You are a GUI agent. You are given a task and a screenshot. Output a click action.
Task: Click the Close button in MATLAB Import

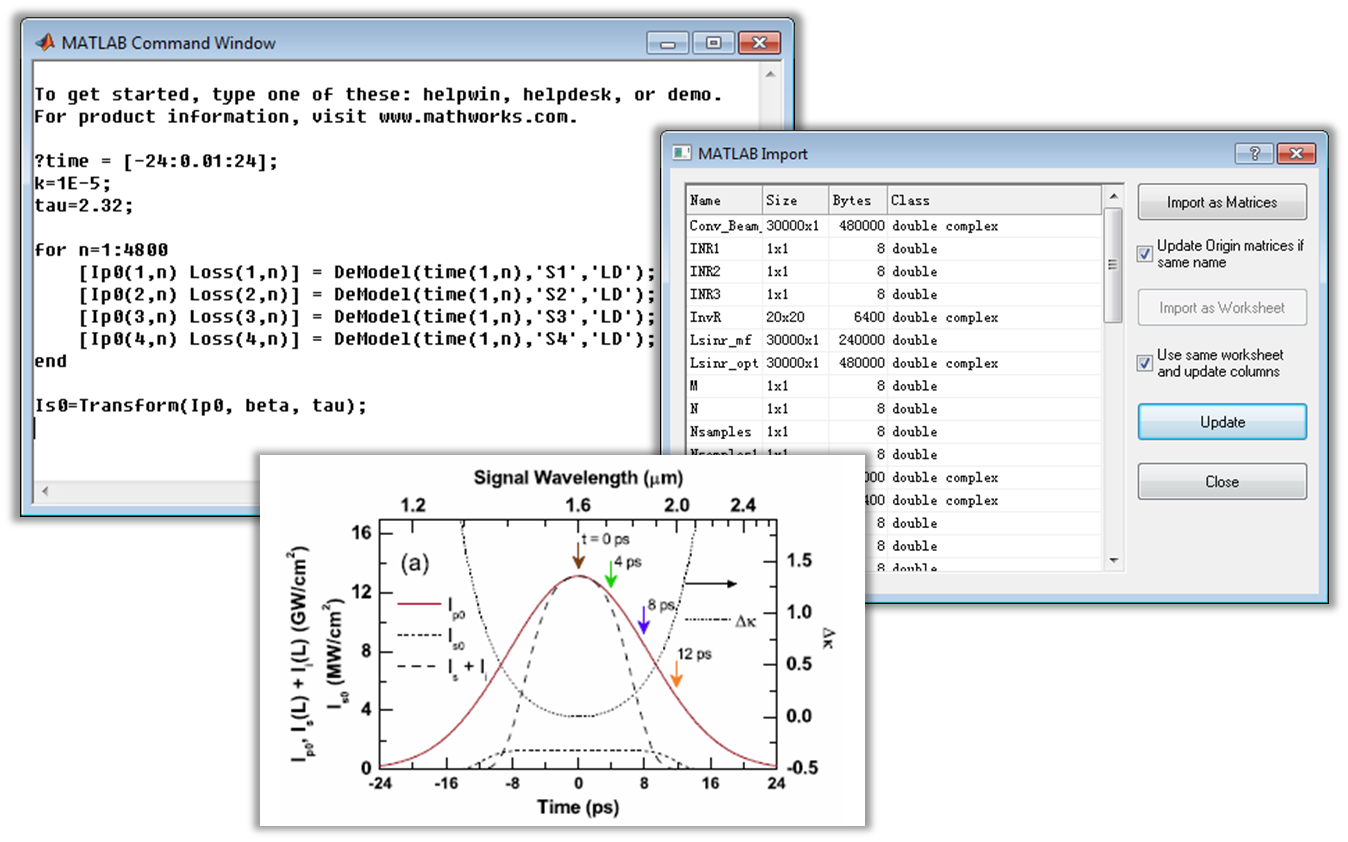[1222, 481]
